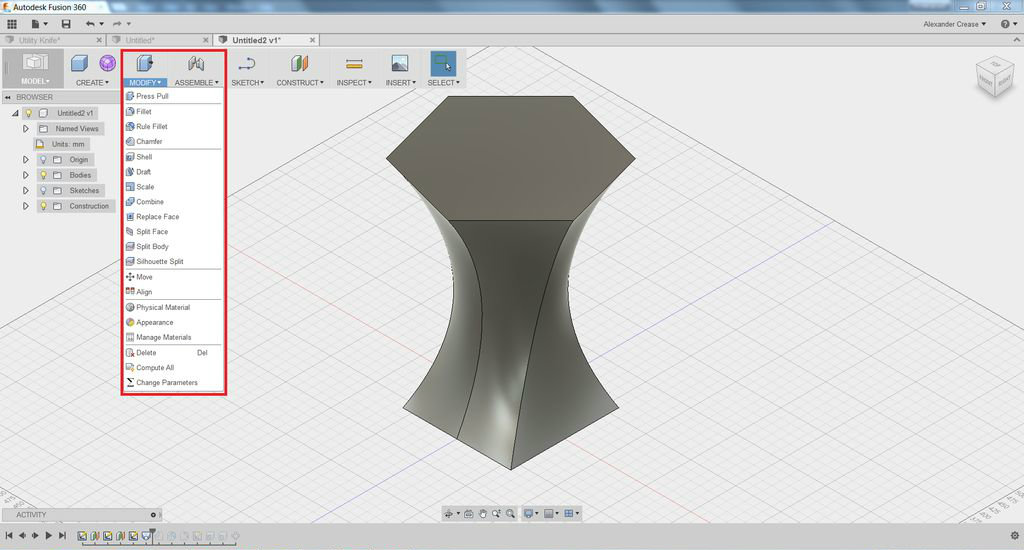This screenshot has height=550, width=1024.
Task: Click the Select tool icon
Action: point(443,63)
